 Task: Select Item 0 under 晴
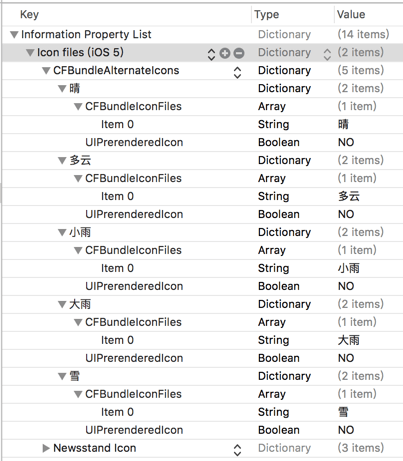(x=117, y=124)
